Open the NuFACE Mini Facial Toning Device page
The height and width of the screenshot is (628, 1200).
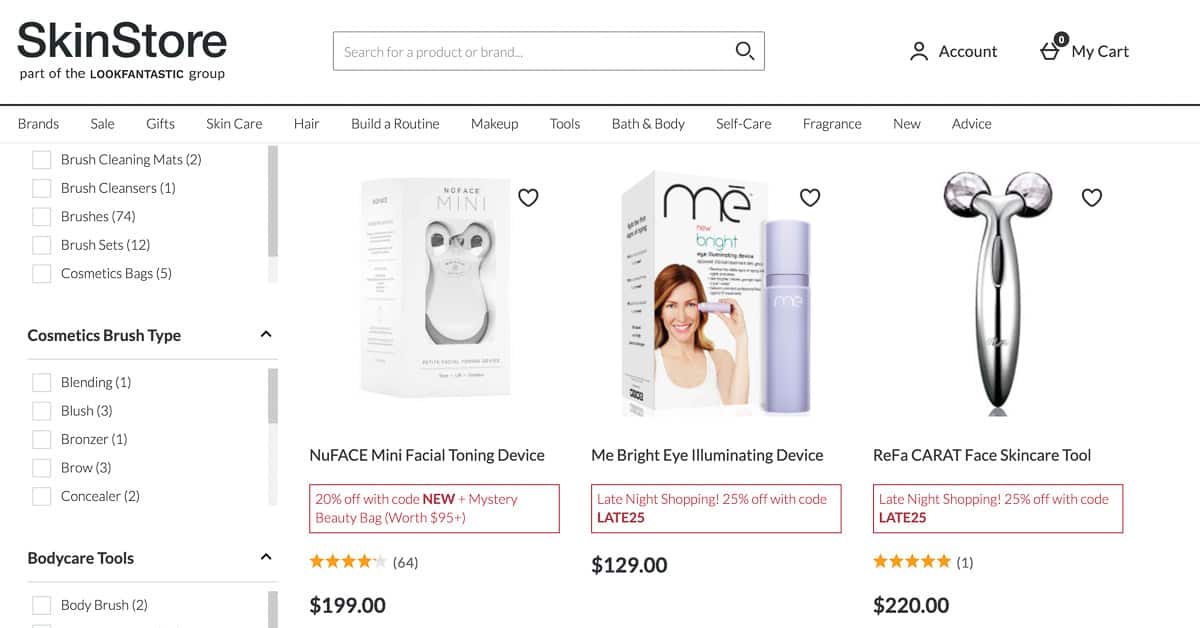point(427,455)
